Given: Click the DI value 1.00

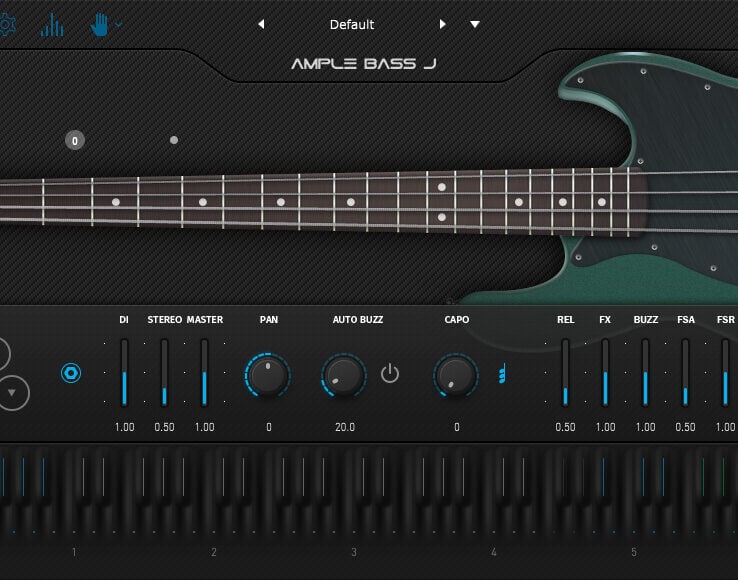Looking at the screenshot, I should coord(125,427).
